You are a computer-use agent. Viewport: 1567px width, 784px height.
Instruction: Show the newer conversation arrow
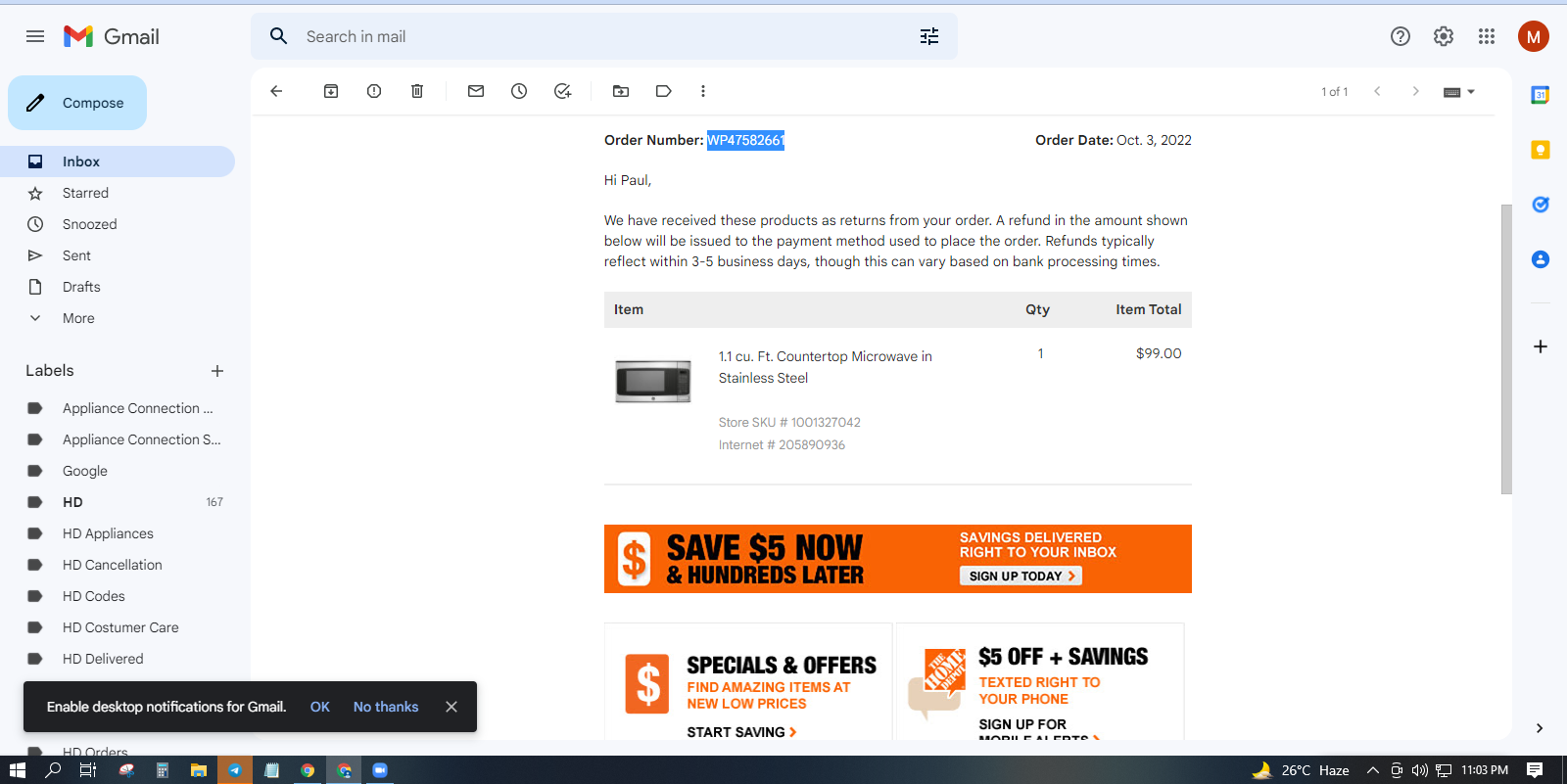(1377, 91)
